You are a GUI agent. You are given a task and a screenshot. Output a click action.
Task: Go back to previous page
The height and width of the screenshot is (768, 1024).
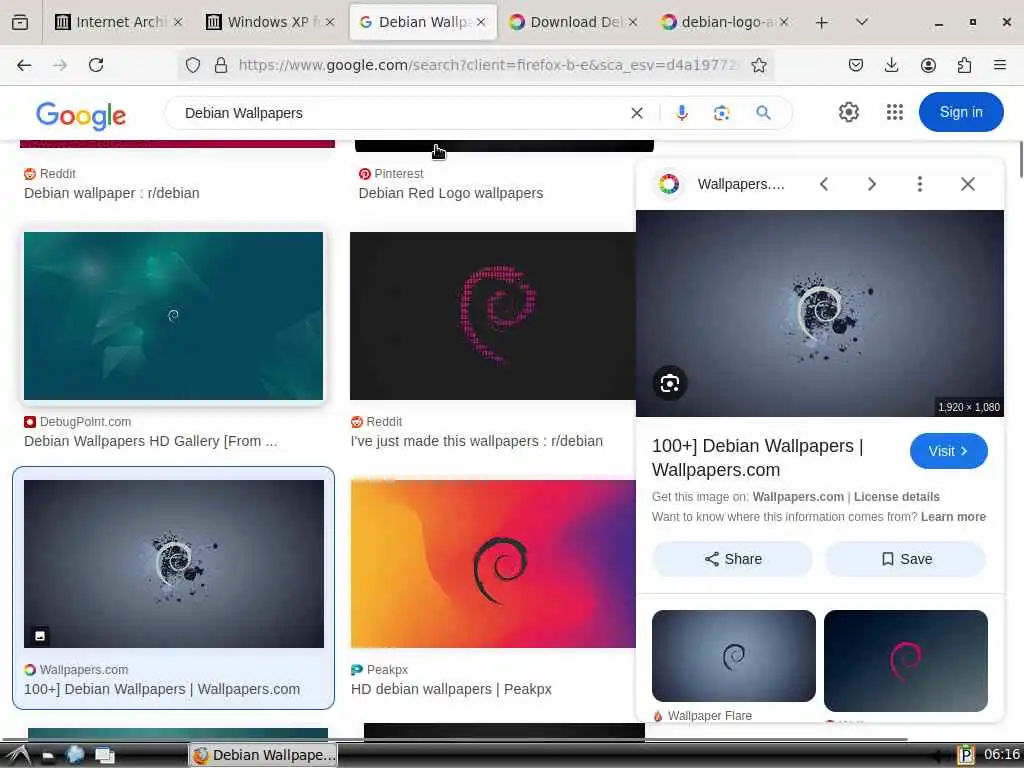(24, 65)
